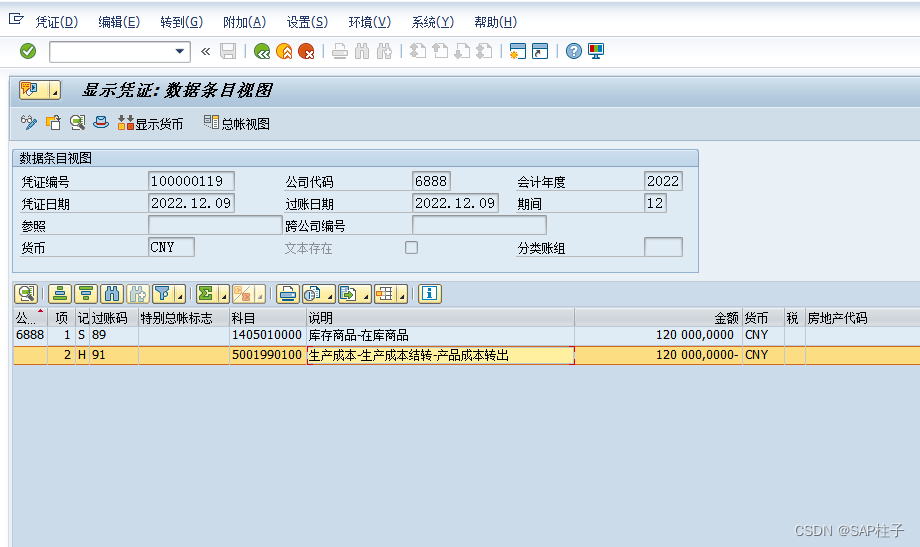Click the Next Page icon
The width and height of the screenshot is (920, 547).
click(x=462, y=52)
